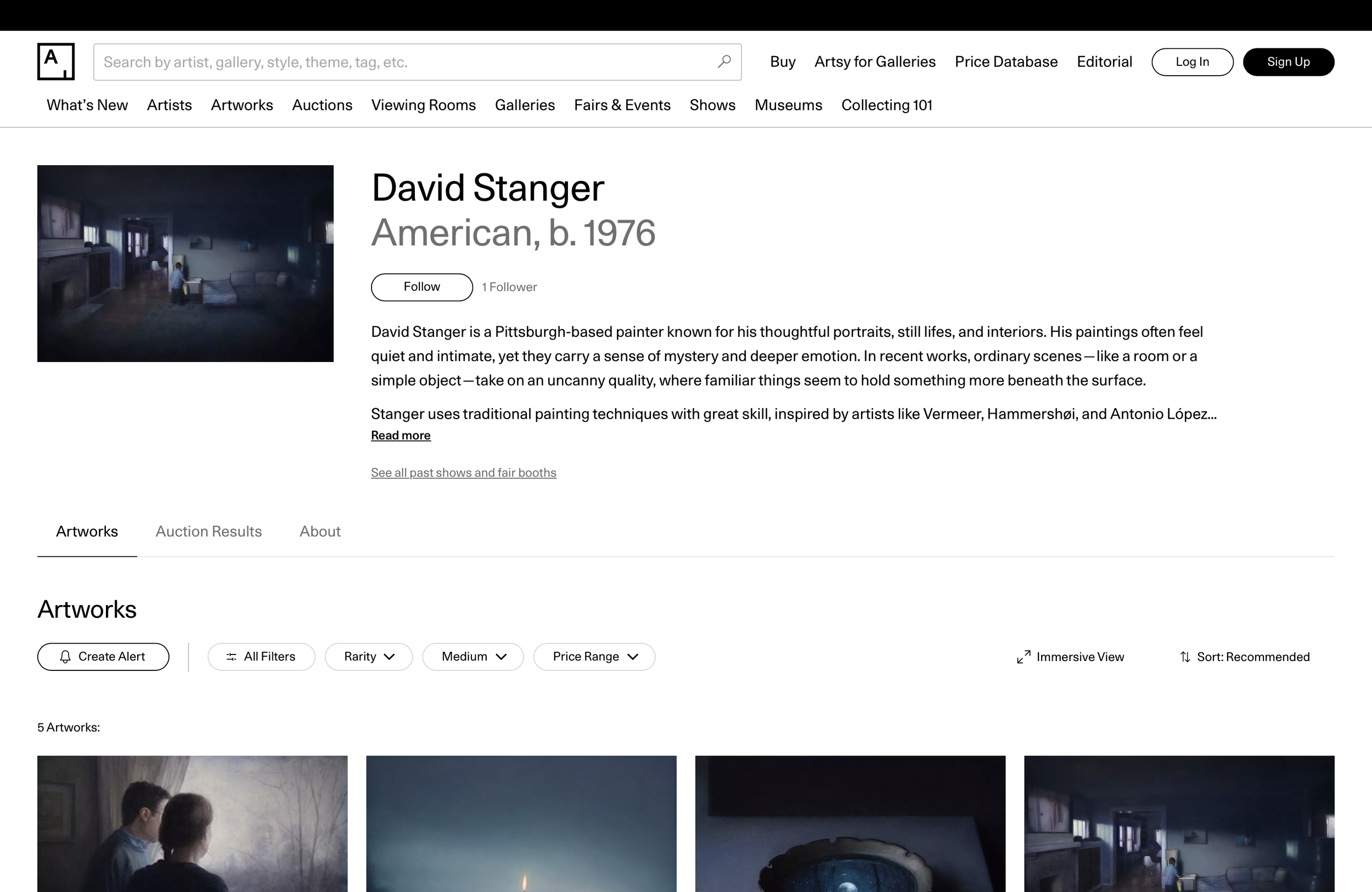Switch to the Auction Results tab
Viewport: 1372px width, 892px height.
click(208, 531)
